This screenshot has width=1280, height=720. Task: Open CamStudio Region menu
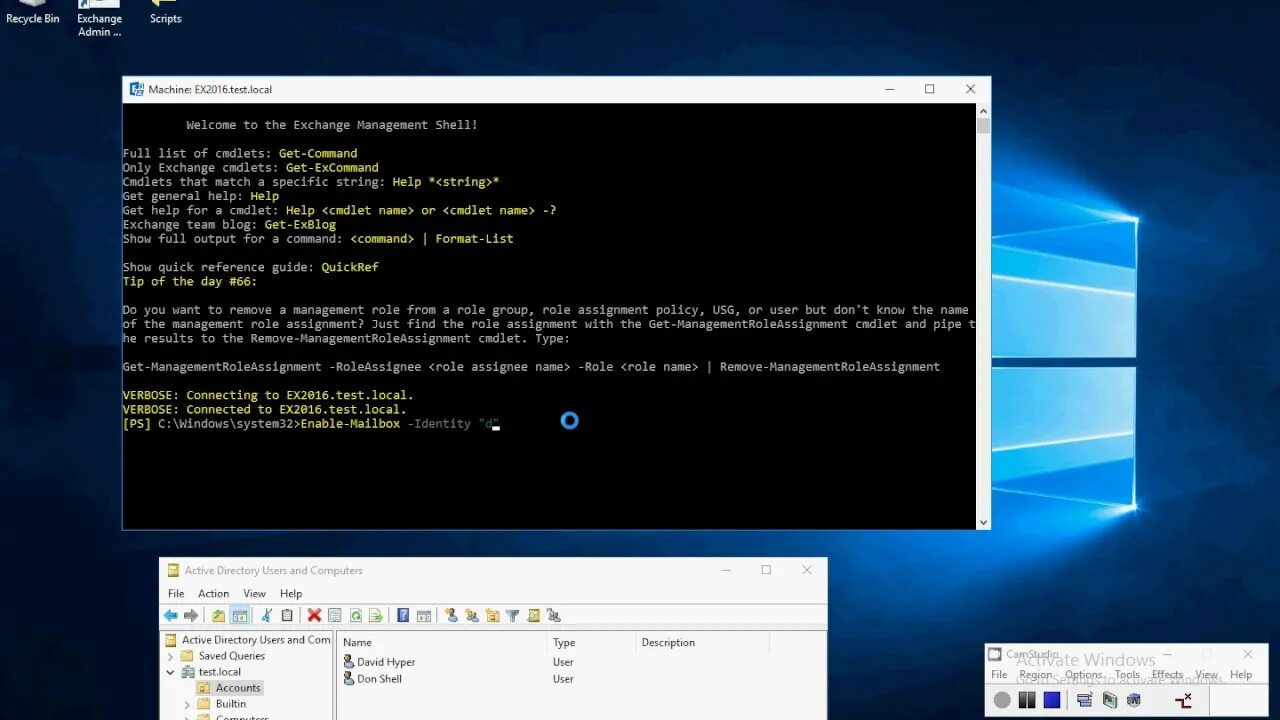pyautogui.click(x=1035, y=675)
